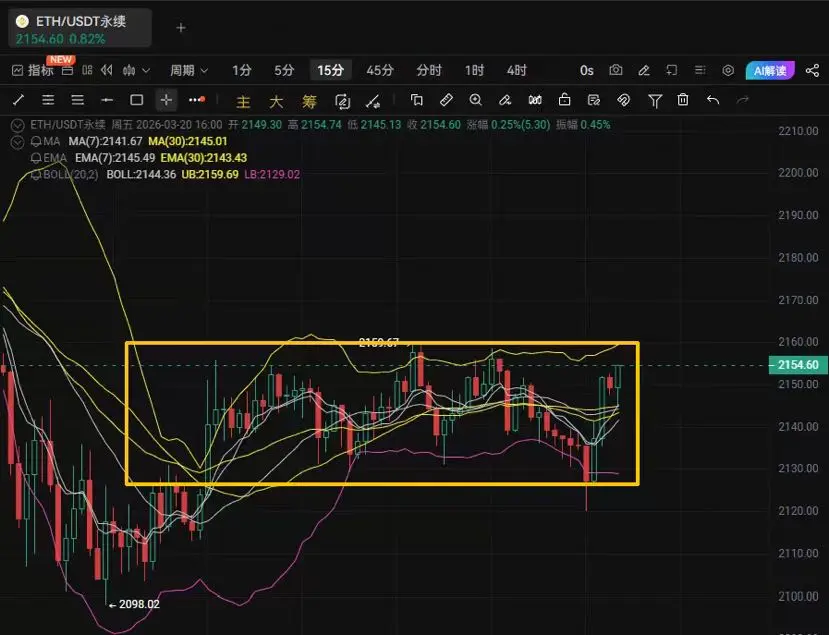Image resolution: width=829 pixels, height=635 pixels.
Task: Undo last action arrow
Action: pyautogui.click(x=713, y=99)
